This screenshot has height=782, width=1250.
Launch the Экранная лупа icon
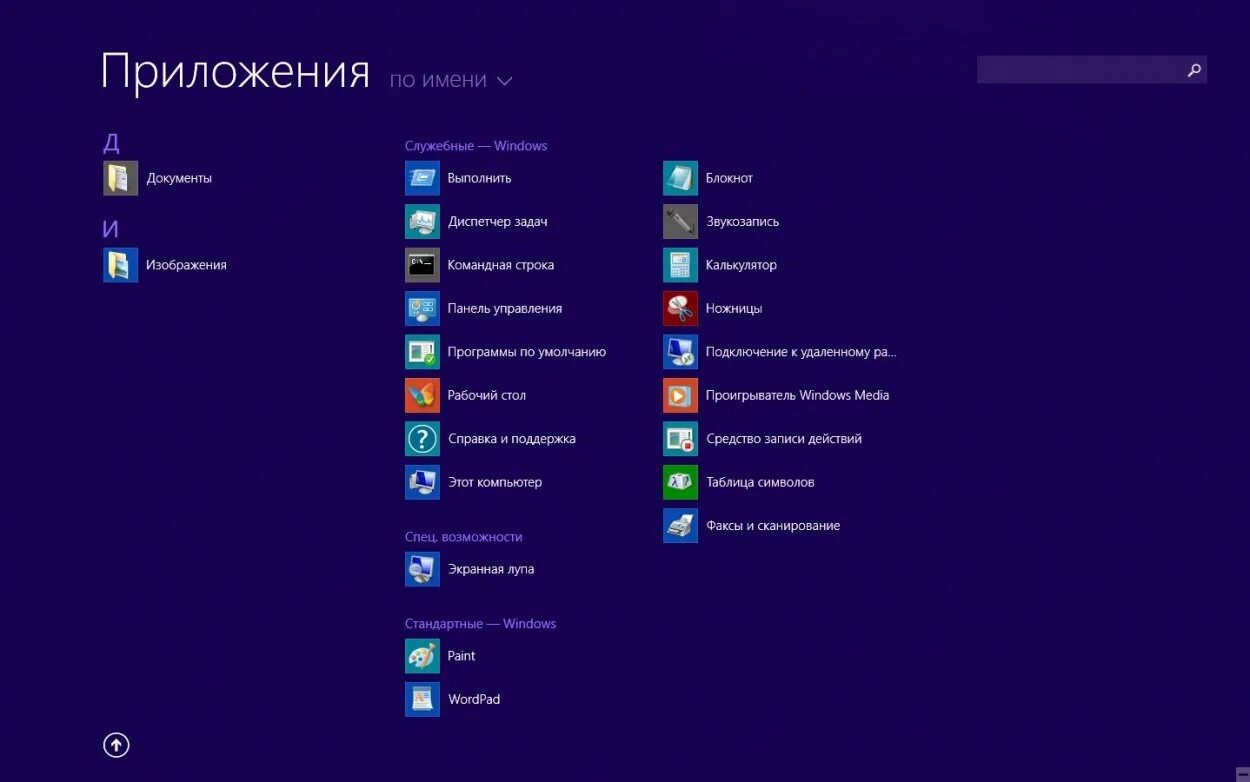click(x=422, y=569)
